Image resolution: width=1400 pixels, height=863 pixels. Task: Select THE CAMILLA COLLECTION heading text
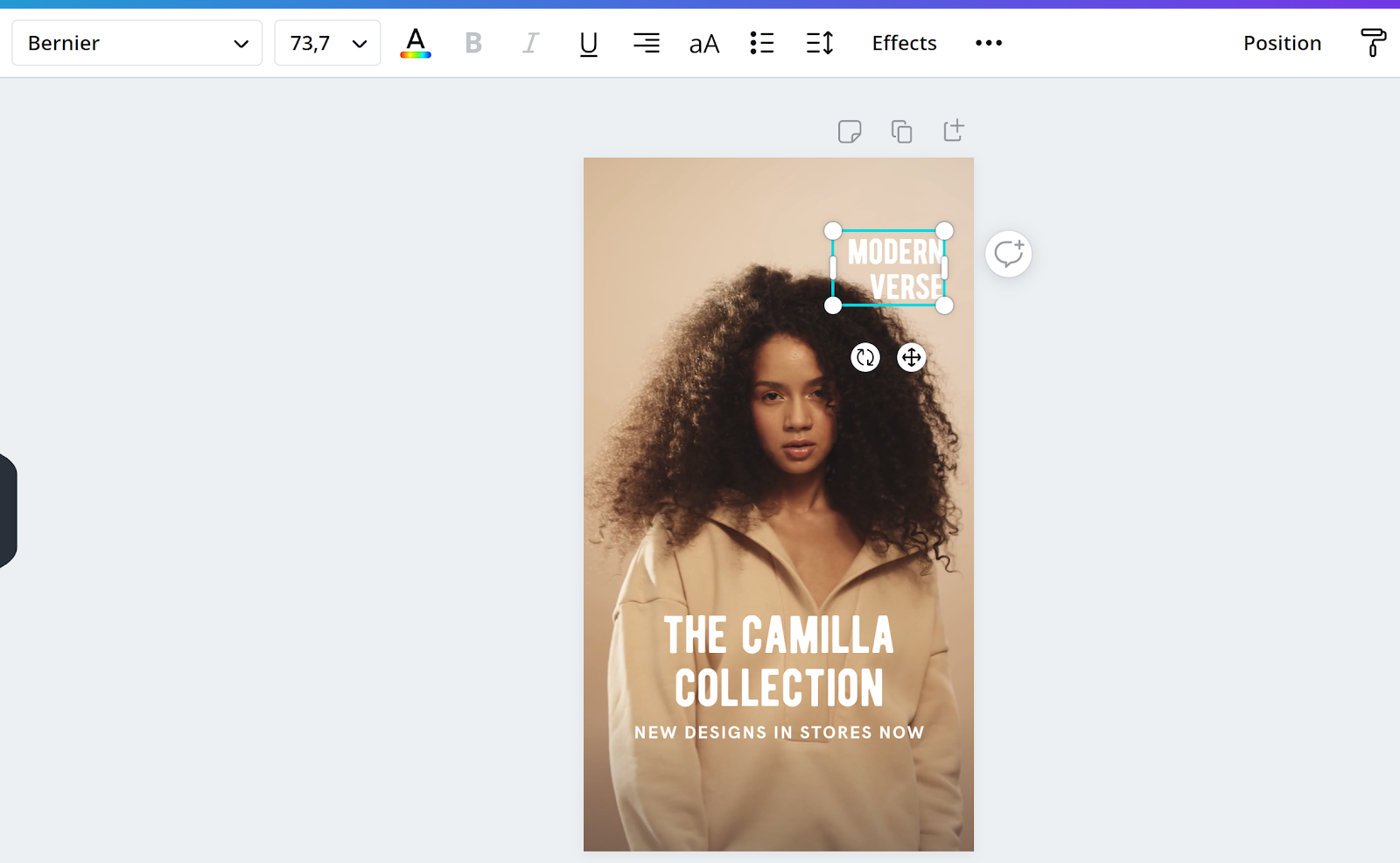tap(779, 661)
